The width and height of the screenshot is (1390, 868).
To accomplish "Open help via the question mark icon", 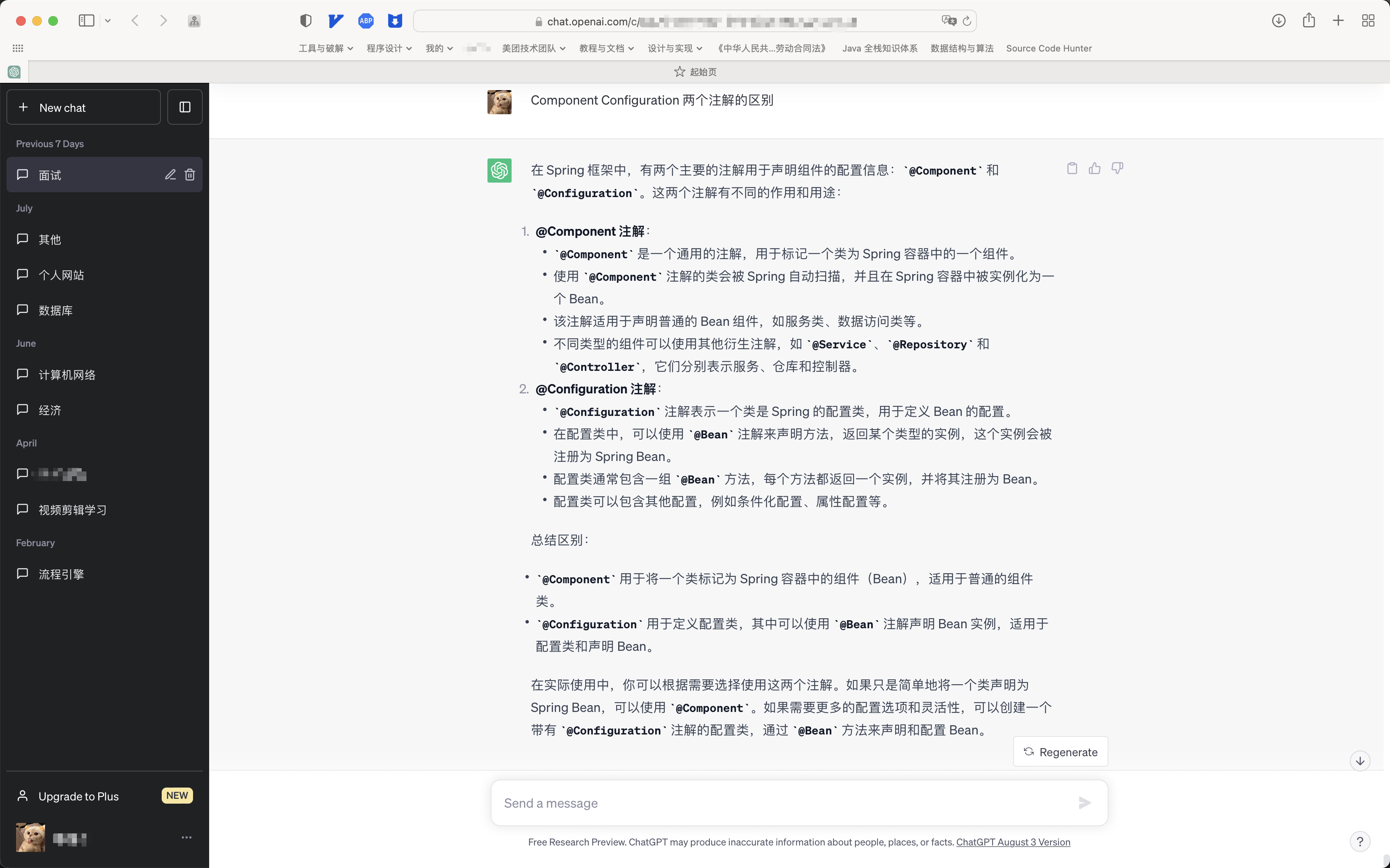I will coord(1360,841).
